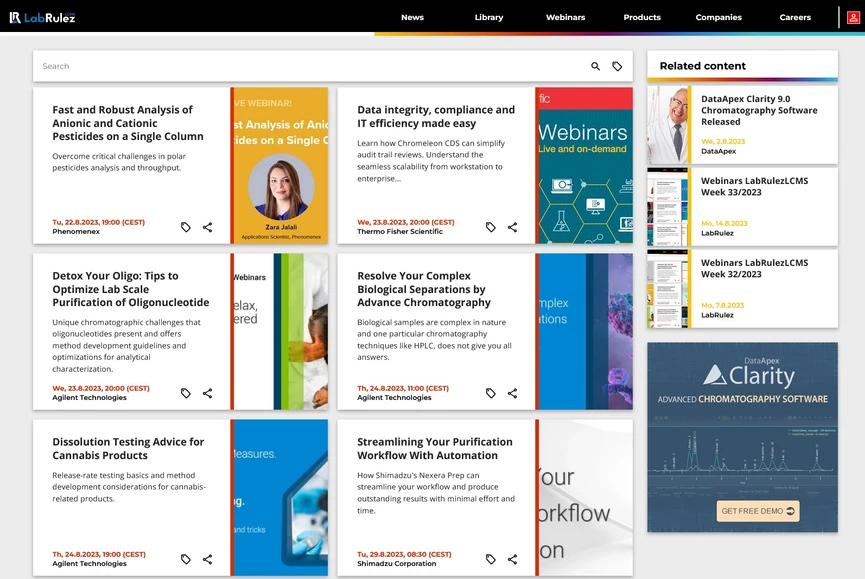Open the Careers page
Viewport: 865px width, 579px height.
[x=795, y=17]
